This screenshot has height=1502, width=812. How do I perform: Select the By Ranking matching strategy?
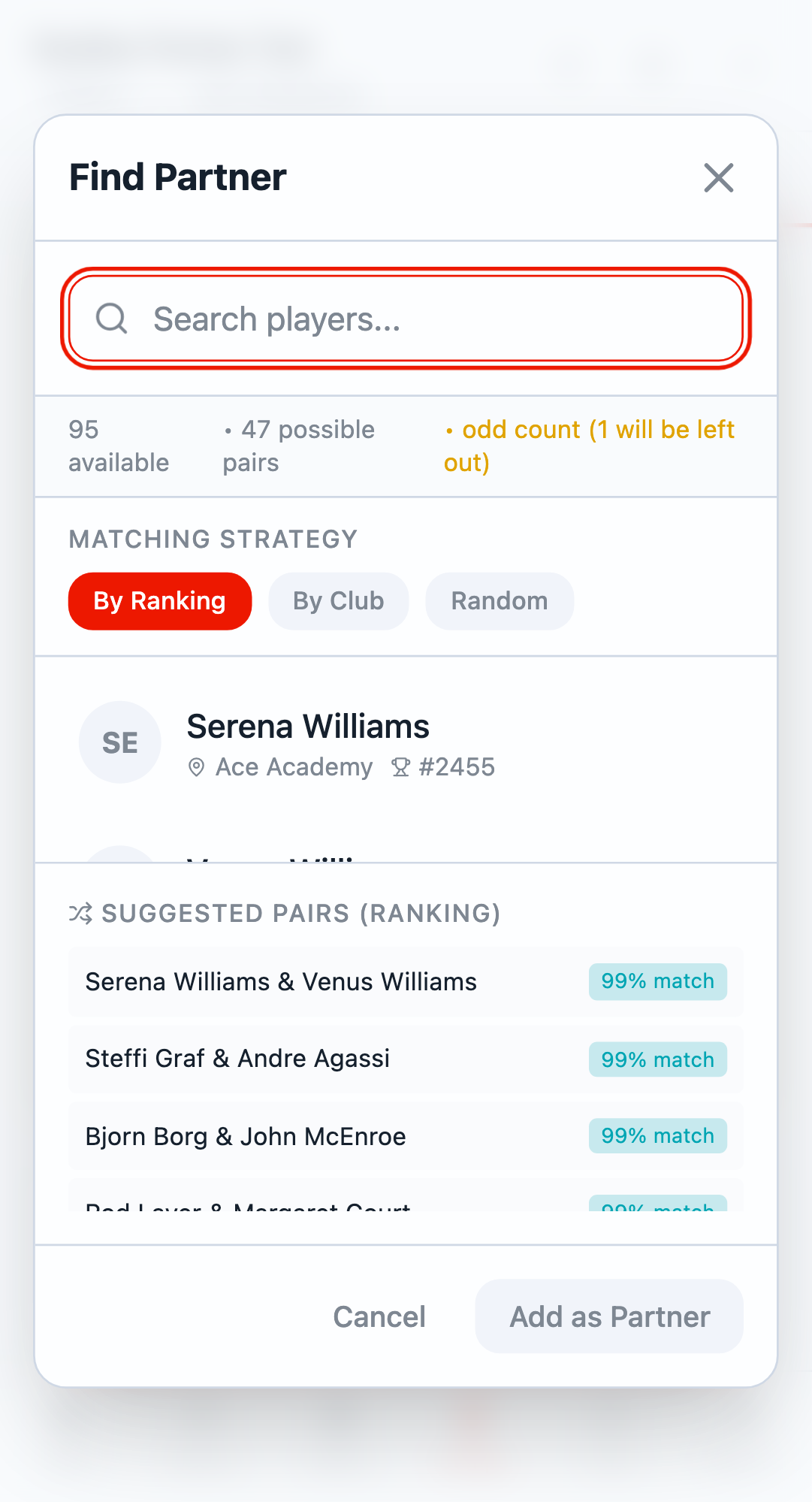pyautogui.click(x=159, y=600)
